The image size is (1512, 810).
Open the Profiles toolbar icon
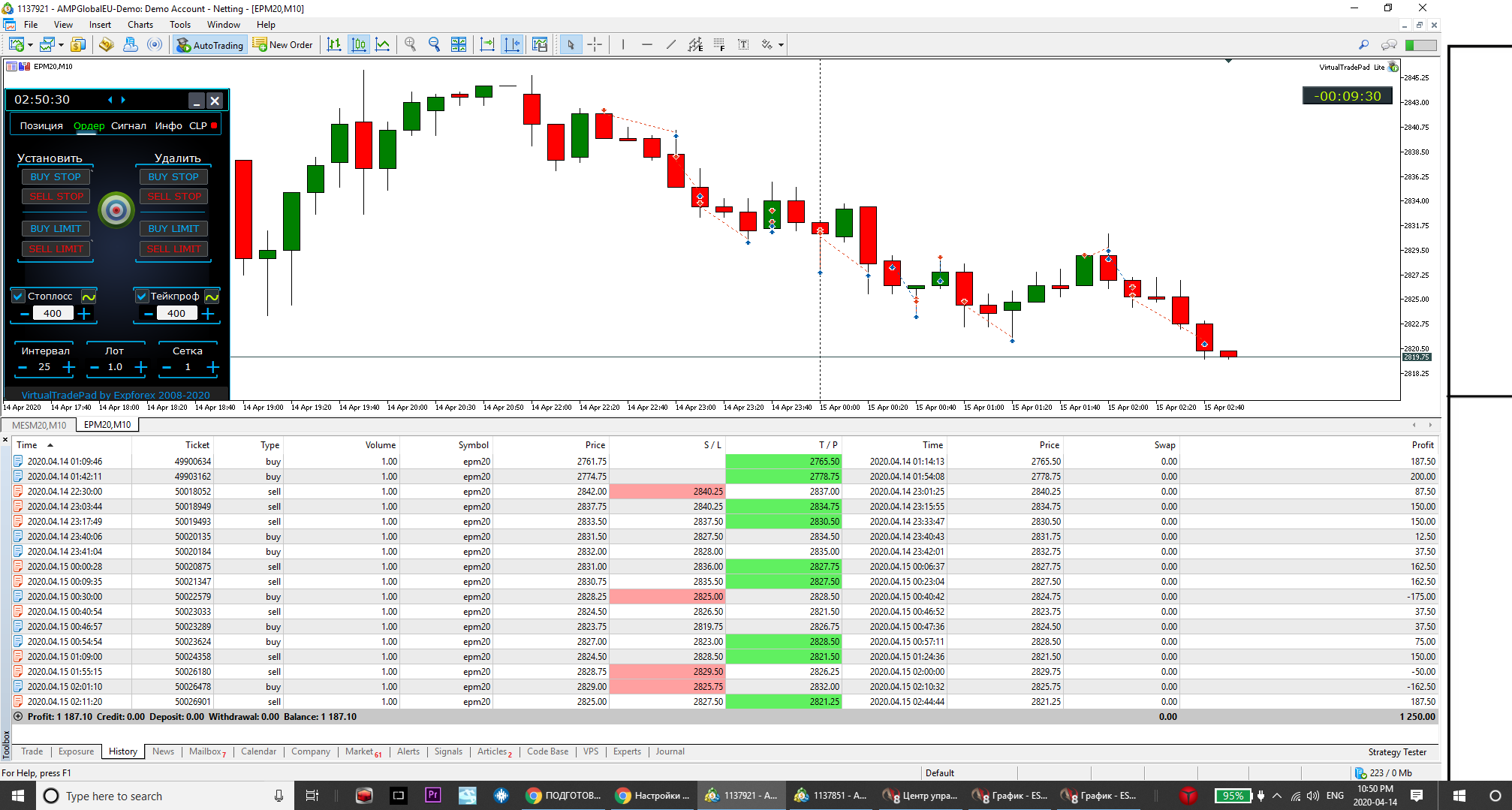click(x=47, y=45)
